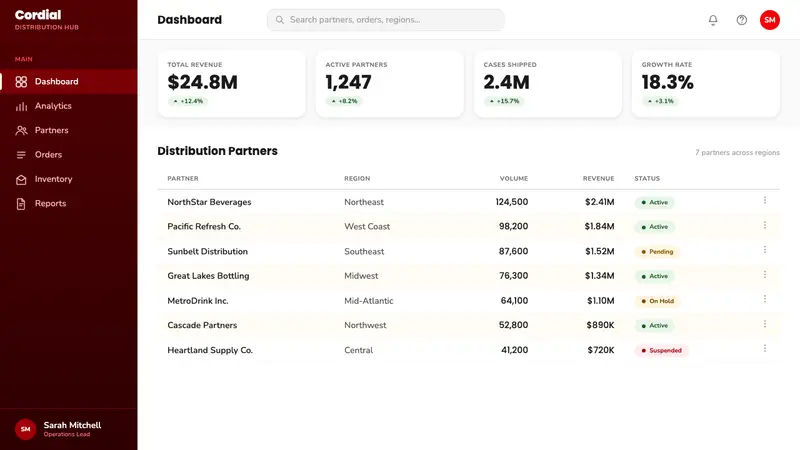
Task: Focus the search partners, orders, regions field
Action: (386, 20)
